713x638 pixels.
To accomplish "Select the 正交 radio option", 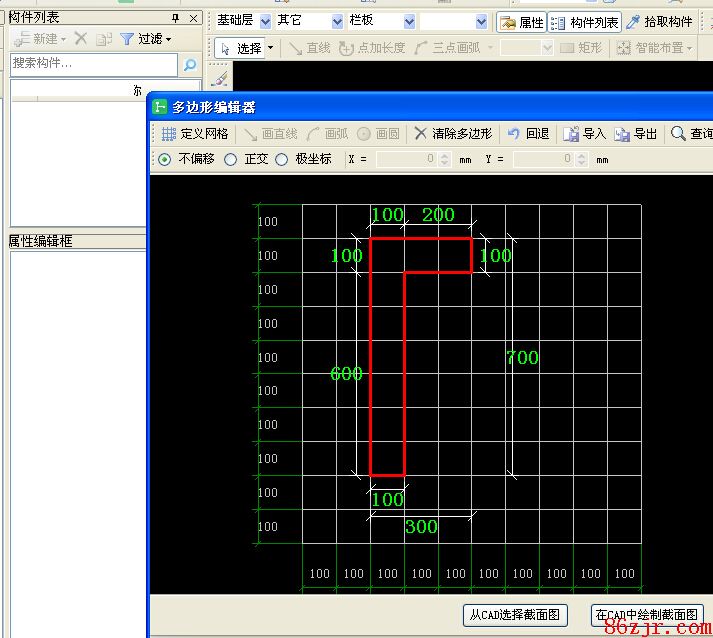I will pyautogui.click(x=231, y=159).
